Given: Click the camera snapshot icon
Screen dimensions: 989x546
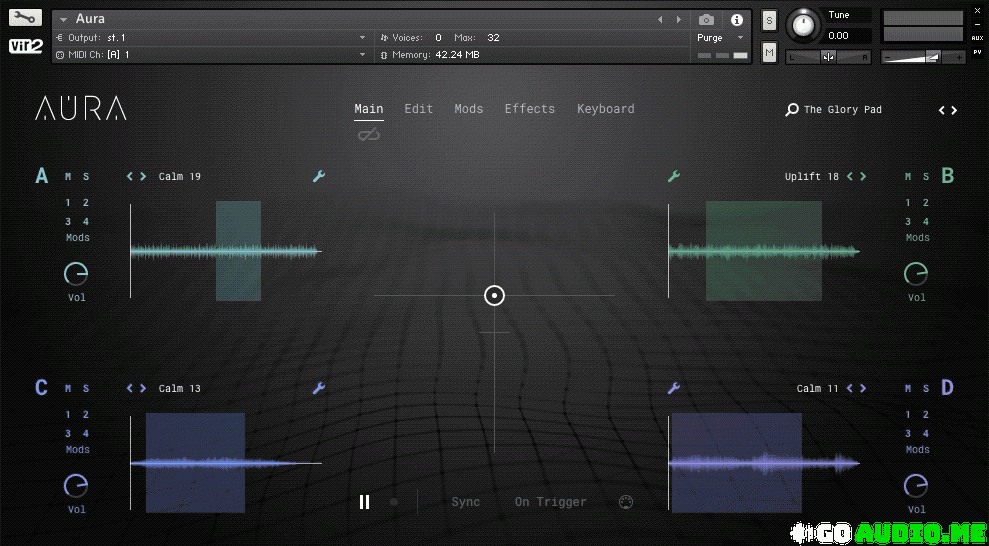Looking at the screenshot, I should (706, 20).
